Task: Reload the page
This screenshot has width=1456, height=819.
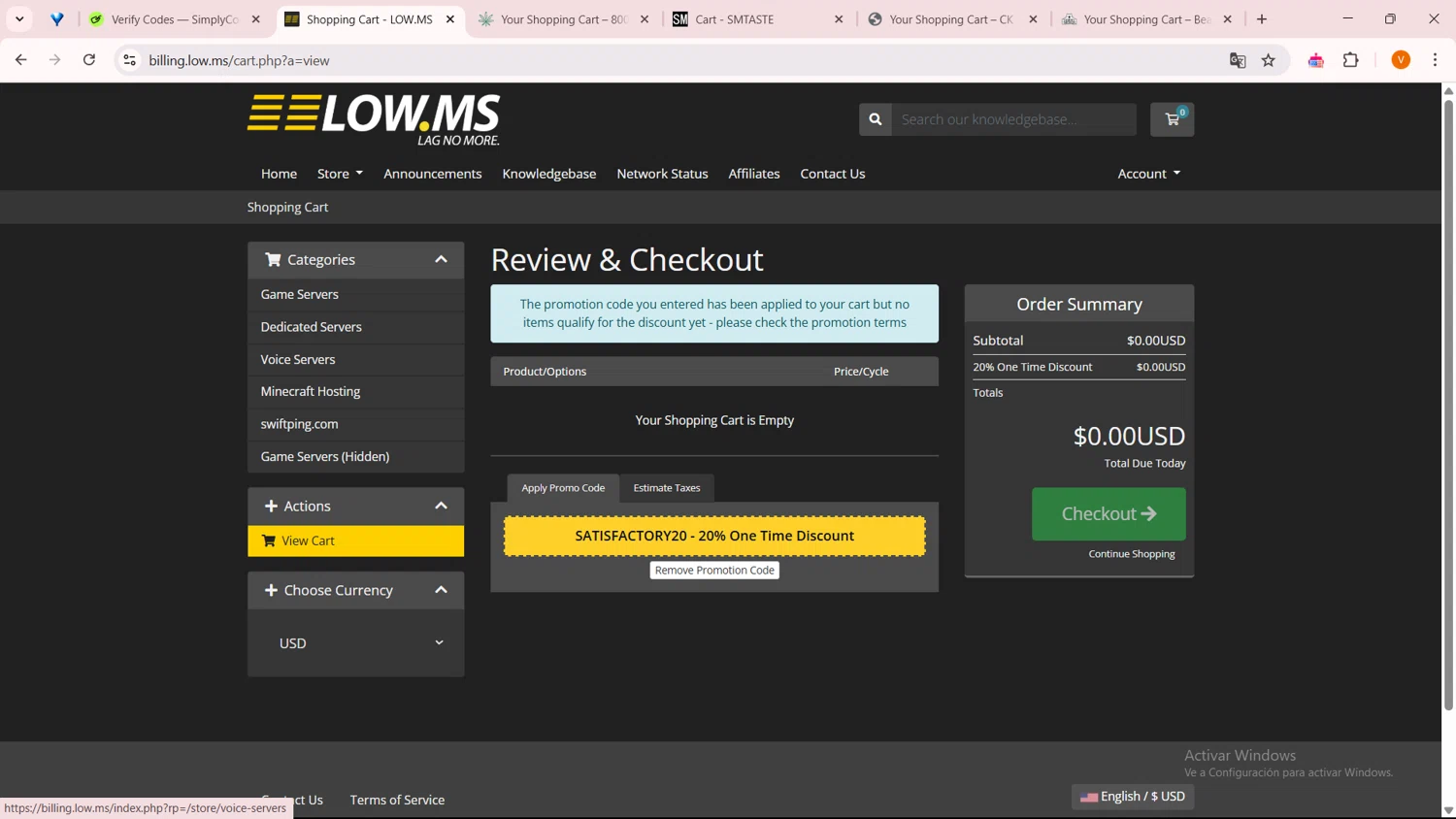Action: point(89,60)
